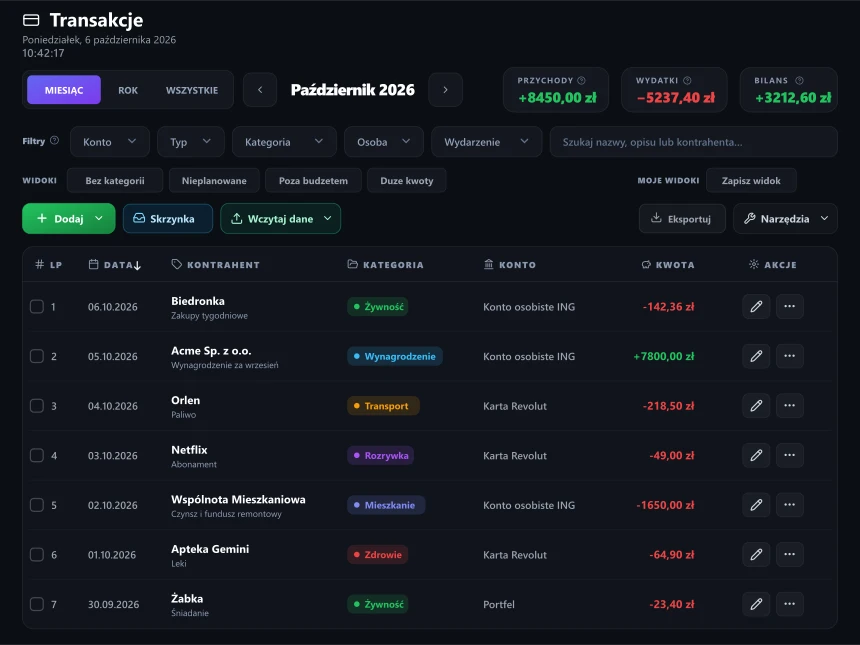Switch to the ROK period tab
The height and width of the screenshot is (645, 860).
coord(128,90)
